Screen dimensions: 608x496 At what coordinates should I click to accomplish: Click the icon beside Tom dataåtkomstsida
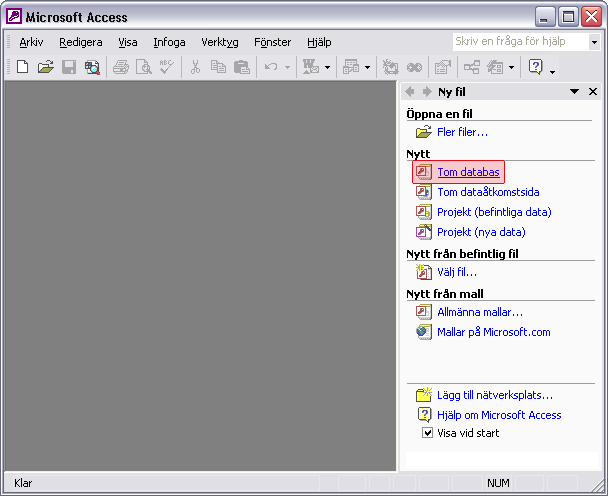pyautogui.click(x=423, y=192)
